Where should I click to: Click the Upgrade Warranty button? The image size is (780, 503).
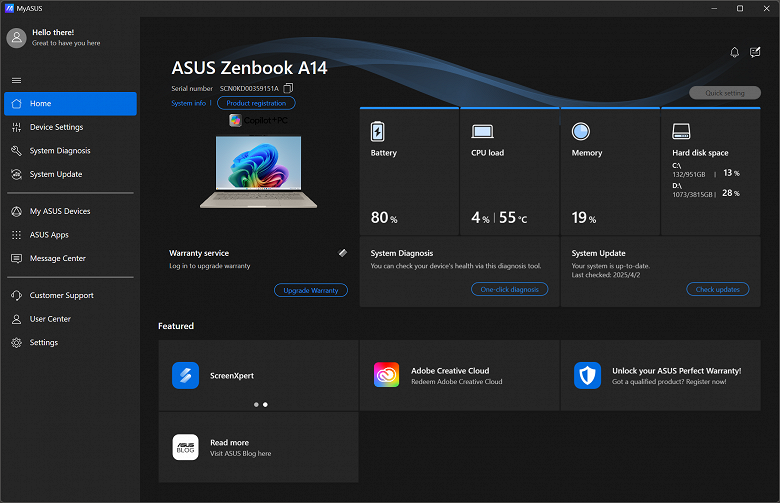[311, 290]
